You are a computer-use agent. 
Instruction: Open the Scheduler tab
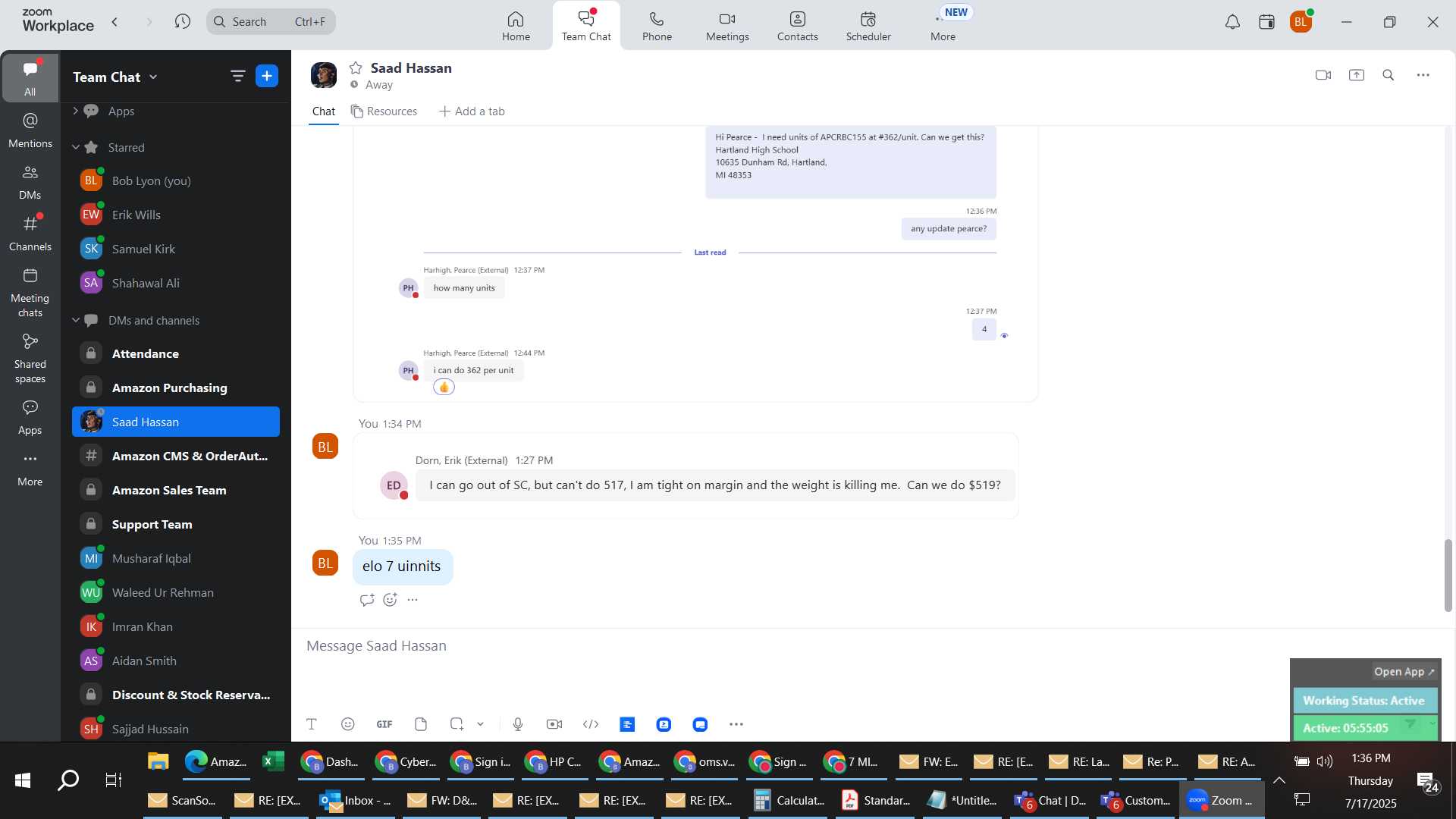[868, 26]
